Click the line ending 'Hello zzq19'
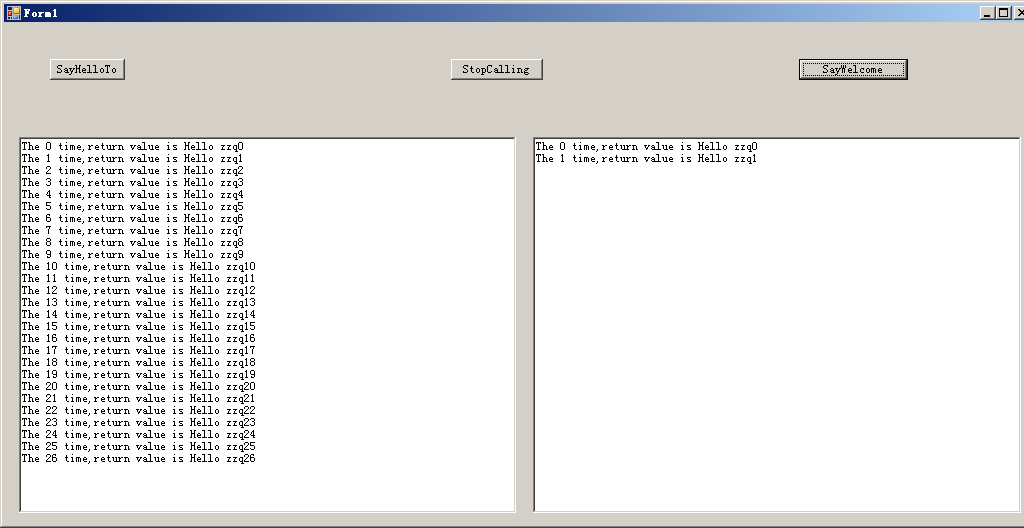The height and width of the screenshot is (528, 1024). [x=138, y=374]
